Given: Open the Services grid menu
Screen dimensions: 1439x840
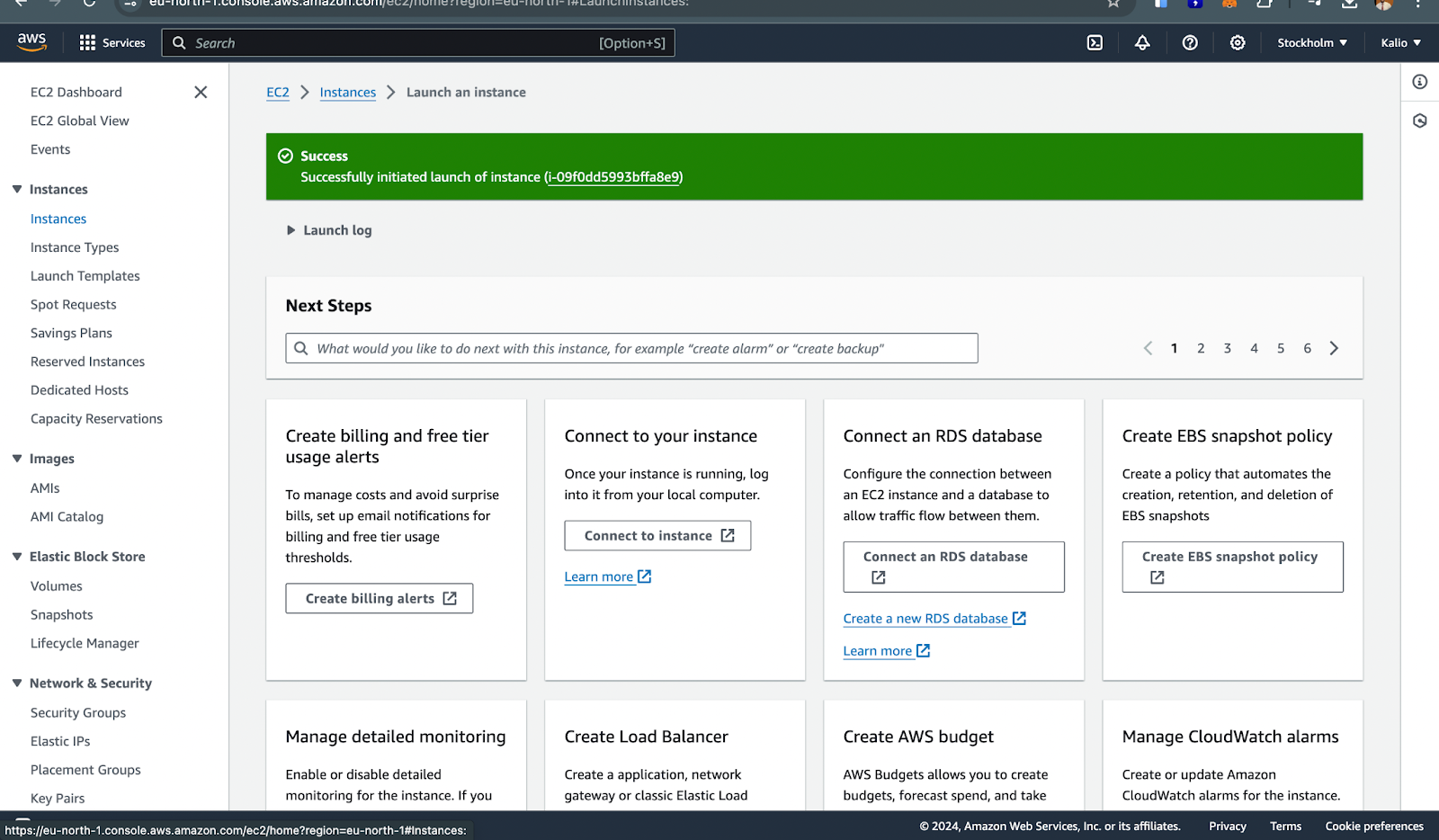Looking at the screenshot, I should tap(112, 43).
